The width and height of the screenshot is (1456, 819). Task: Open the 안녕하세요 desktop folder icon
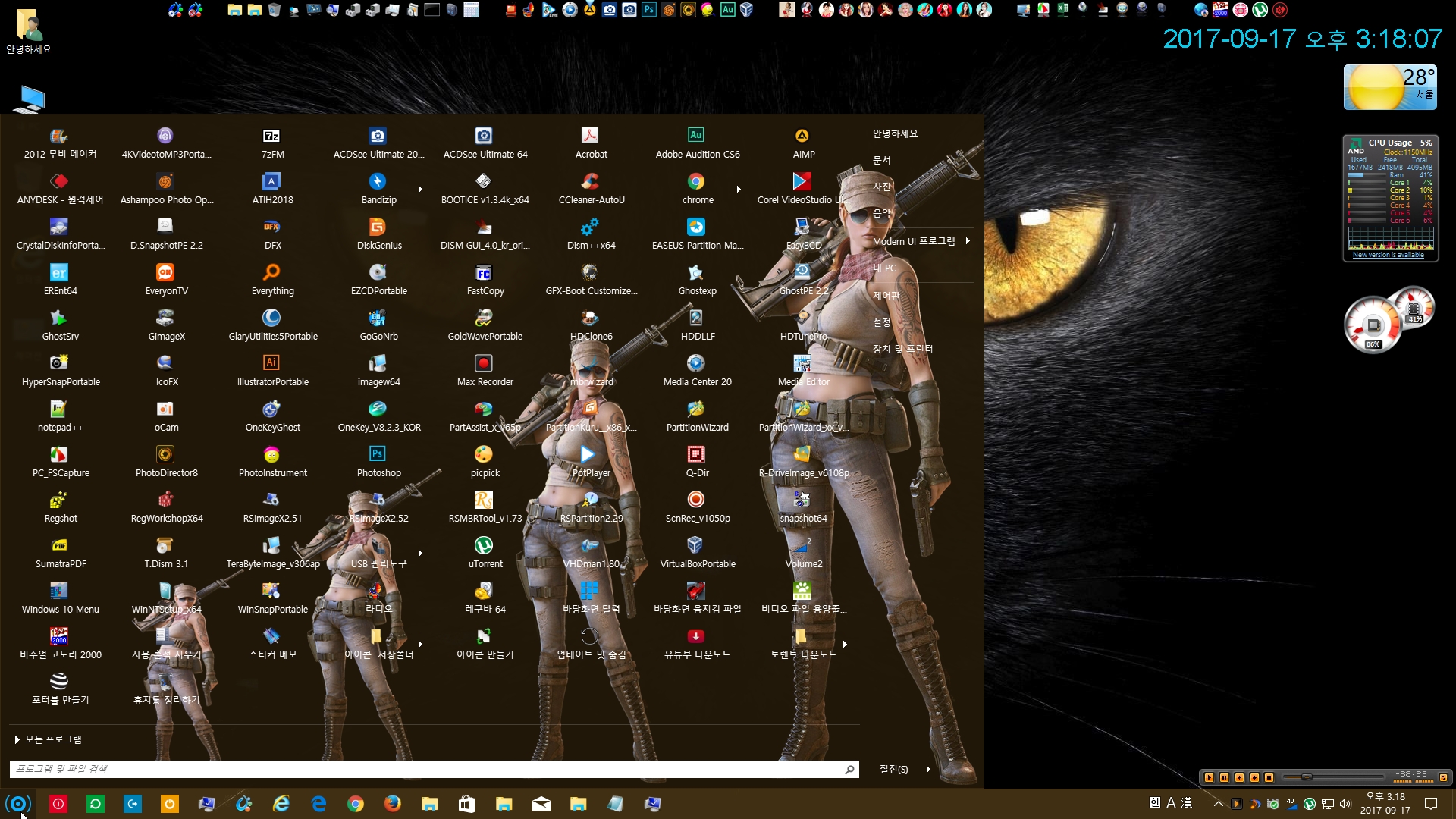(x=29, y=31)
